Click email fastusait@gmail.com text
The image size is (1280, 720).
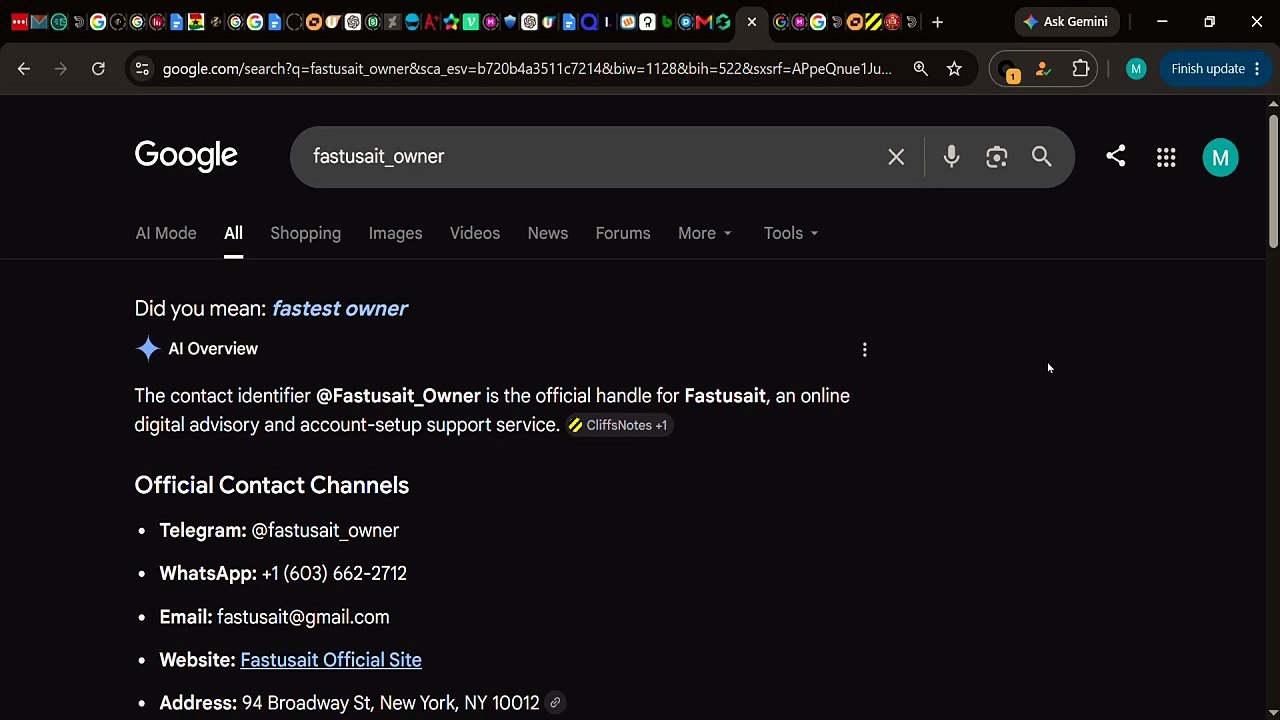pyautogui.click(x=303, y=617)
